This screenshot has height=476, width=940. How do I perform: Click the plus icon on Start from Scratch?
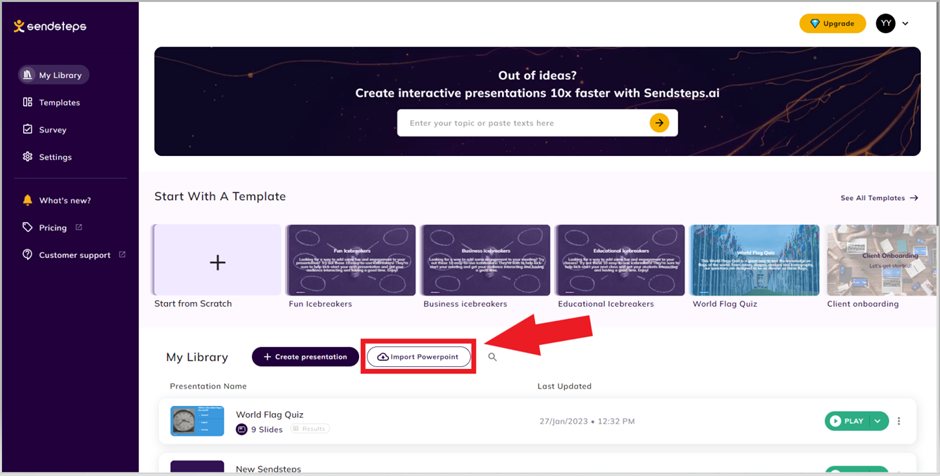(218, 262)
